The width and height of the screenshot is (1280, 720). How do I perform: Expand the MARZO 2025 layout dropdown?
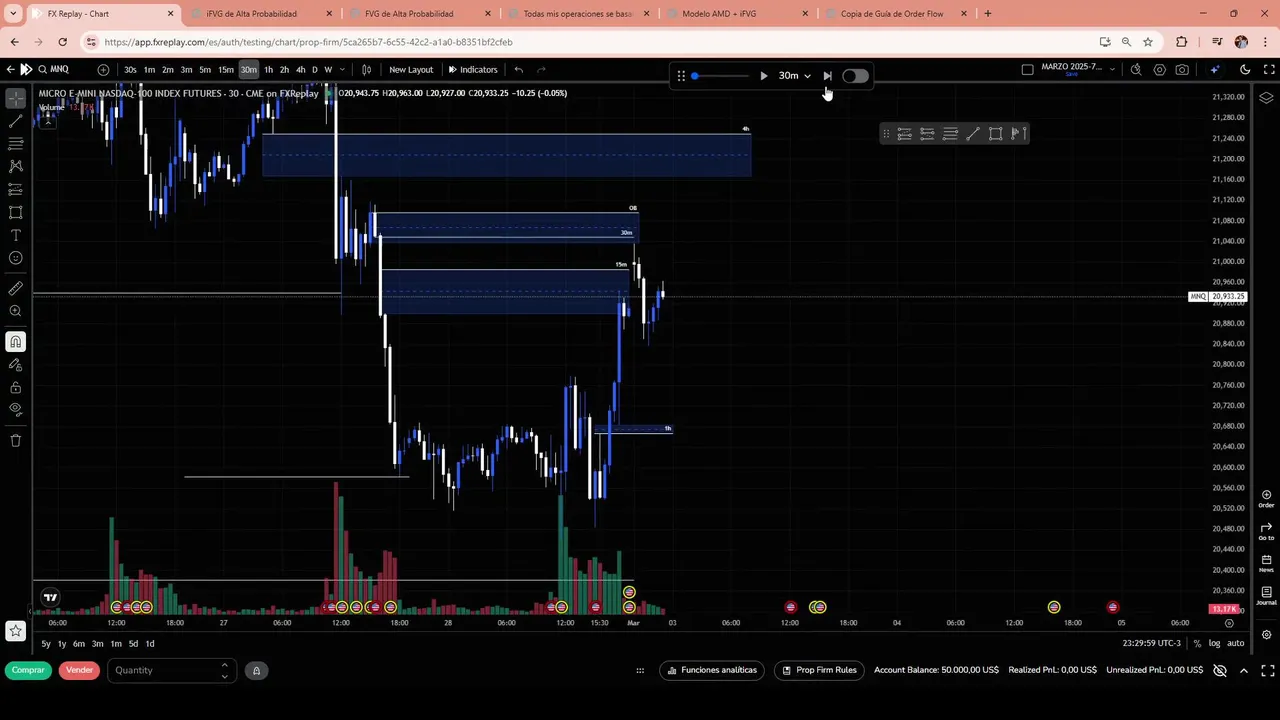pyautogui.click(x=1111, y=69)
